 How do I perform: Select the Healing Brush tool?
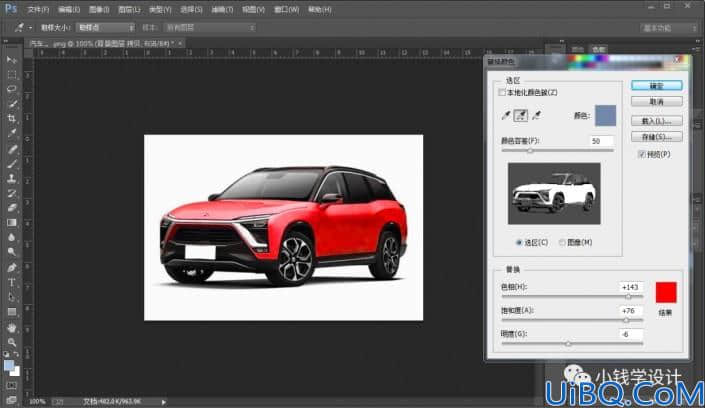[x=12, y=149]
